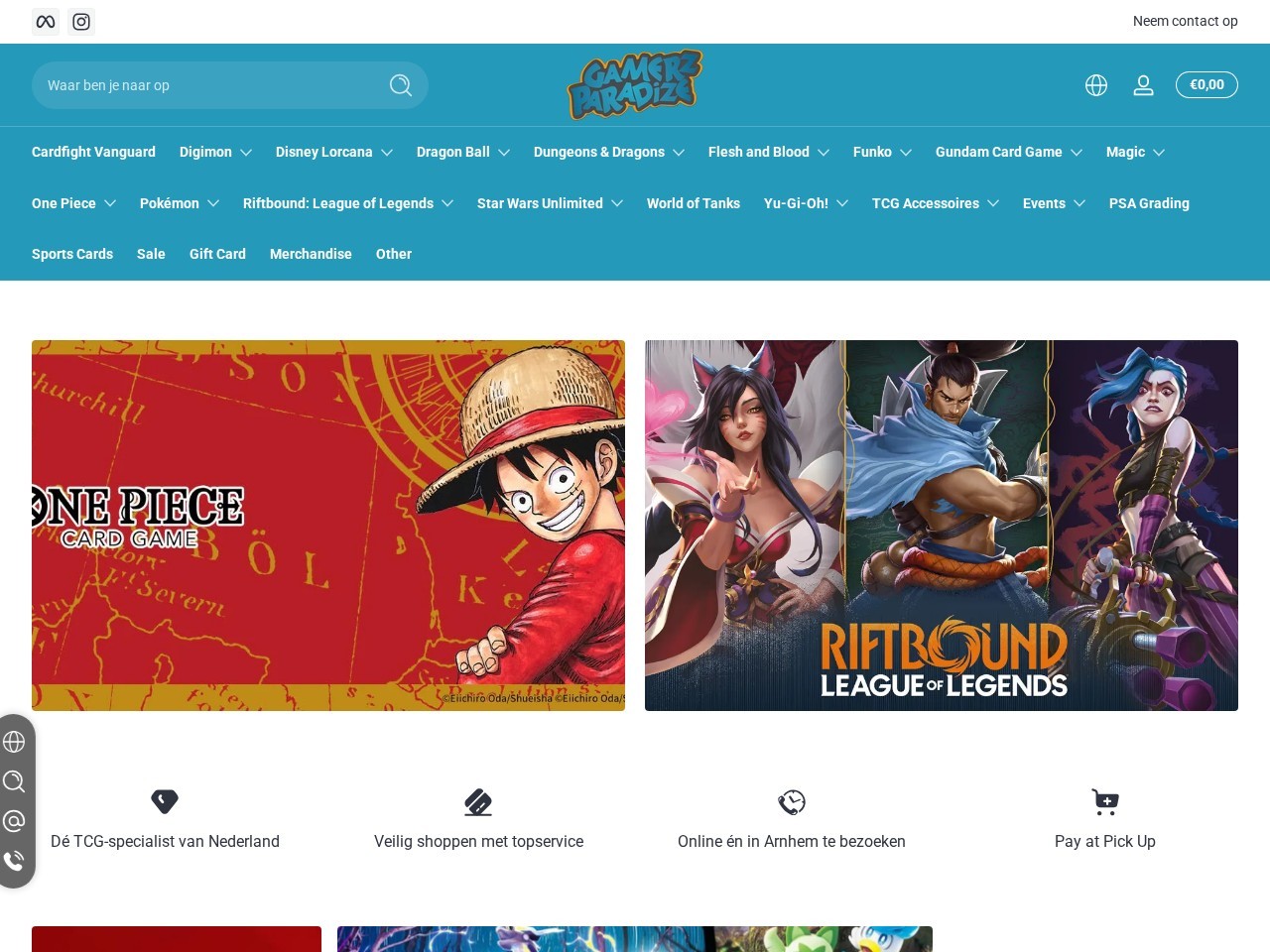Open the €0,00 cart button
The height and width of the screenshot is (952, 1270).
pyautogui.click(x=1206, y=84)
